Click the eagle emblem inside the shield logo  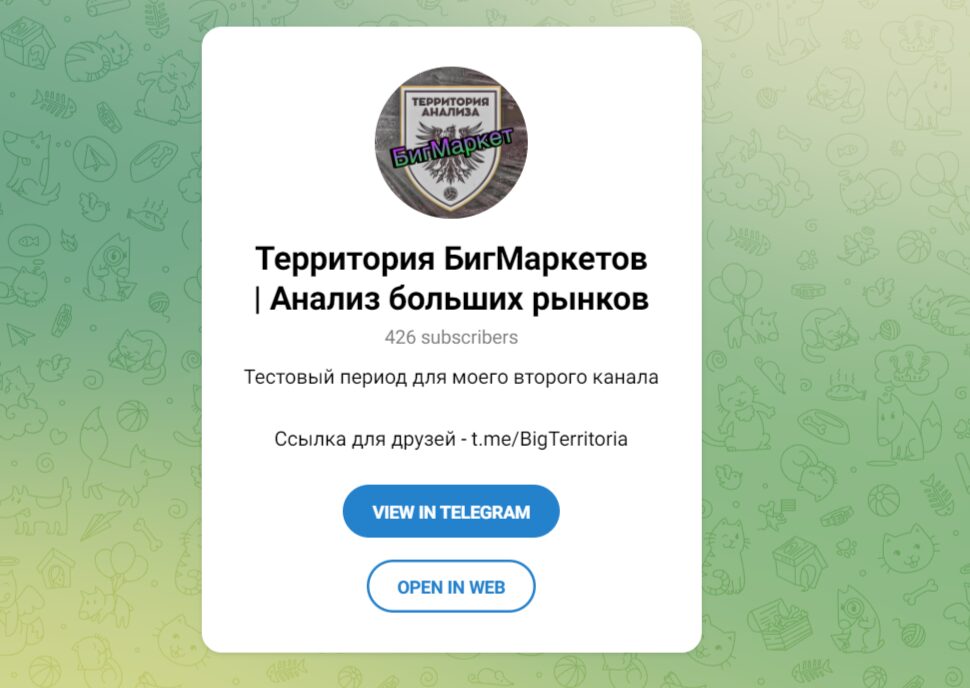click(x=450, y=153)
